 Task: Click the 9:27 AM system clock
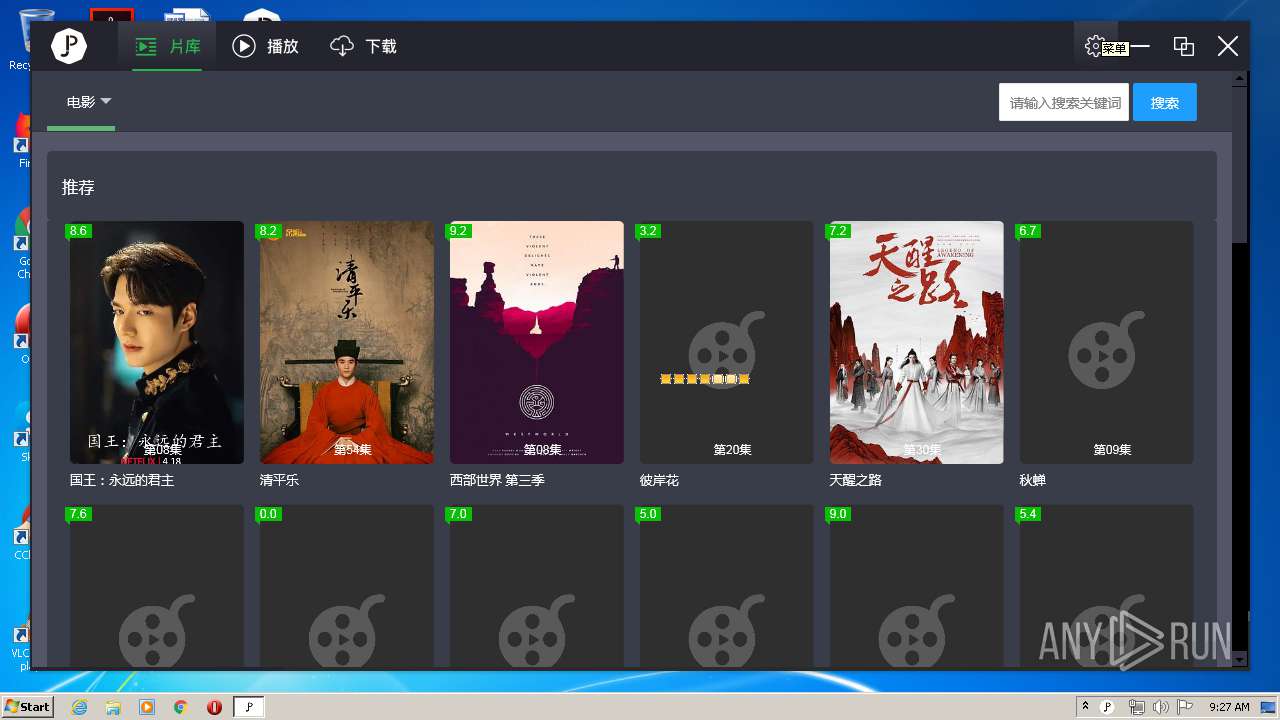[x=1229, y=707]
